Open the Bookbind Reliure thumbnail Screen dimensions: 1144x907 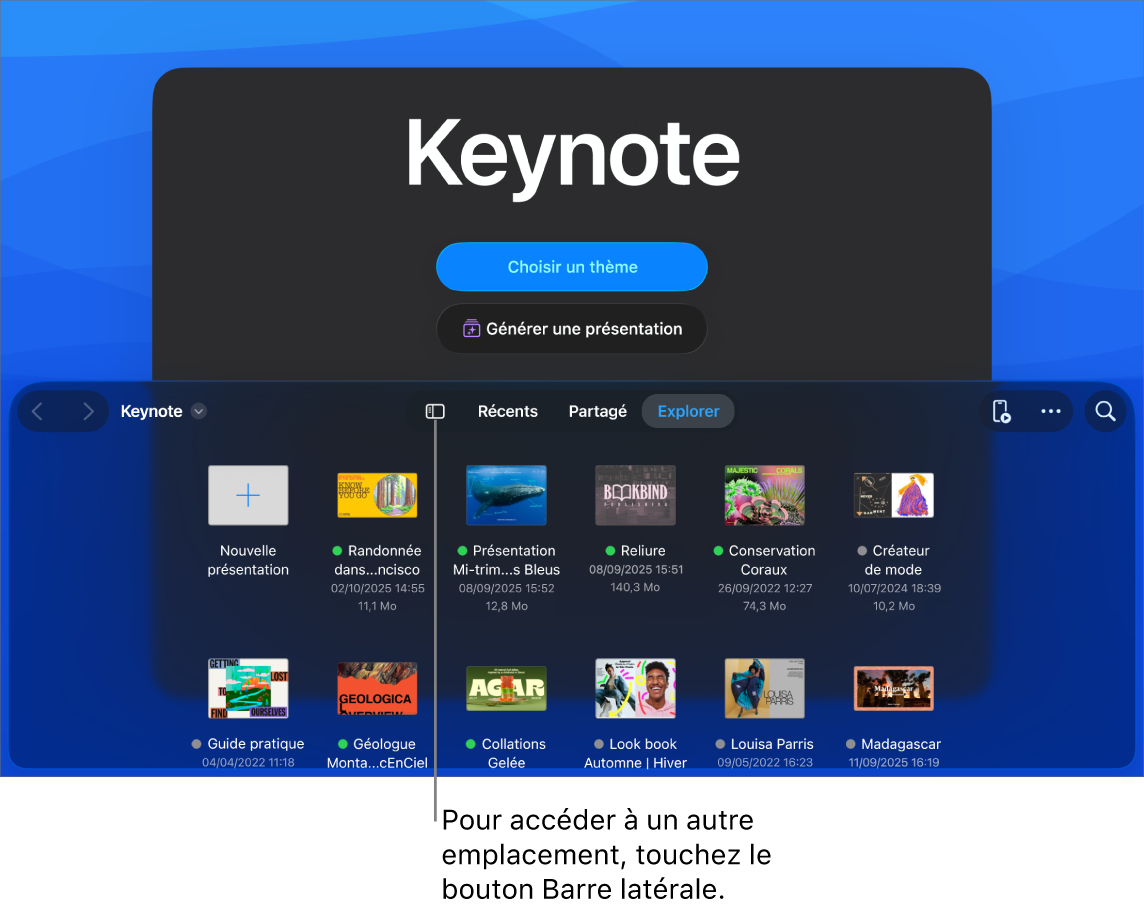point(635,495)
